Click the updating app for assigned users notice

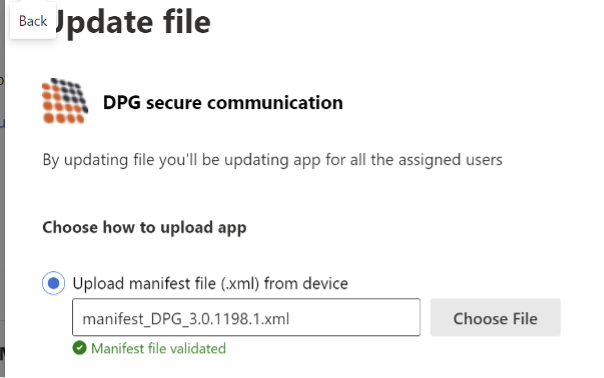tap(272, 160)
